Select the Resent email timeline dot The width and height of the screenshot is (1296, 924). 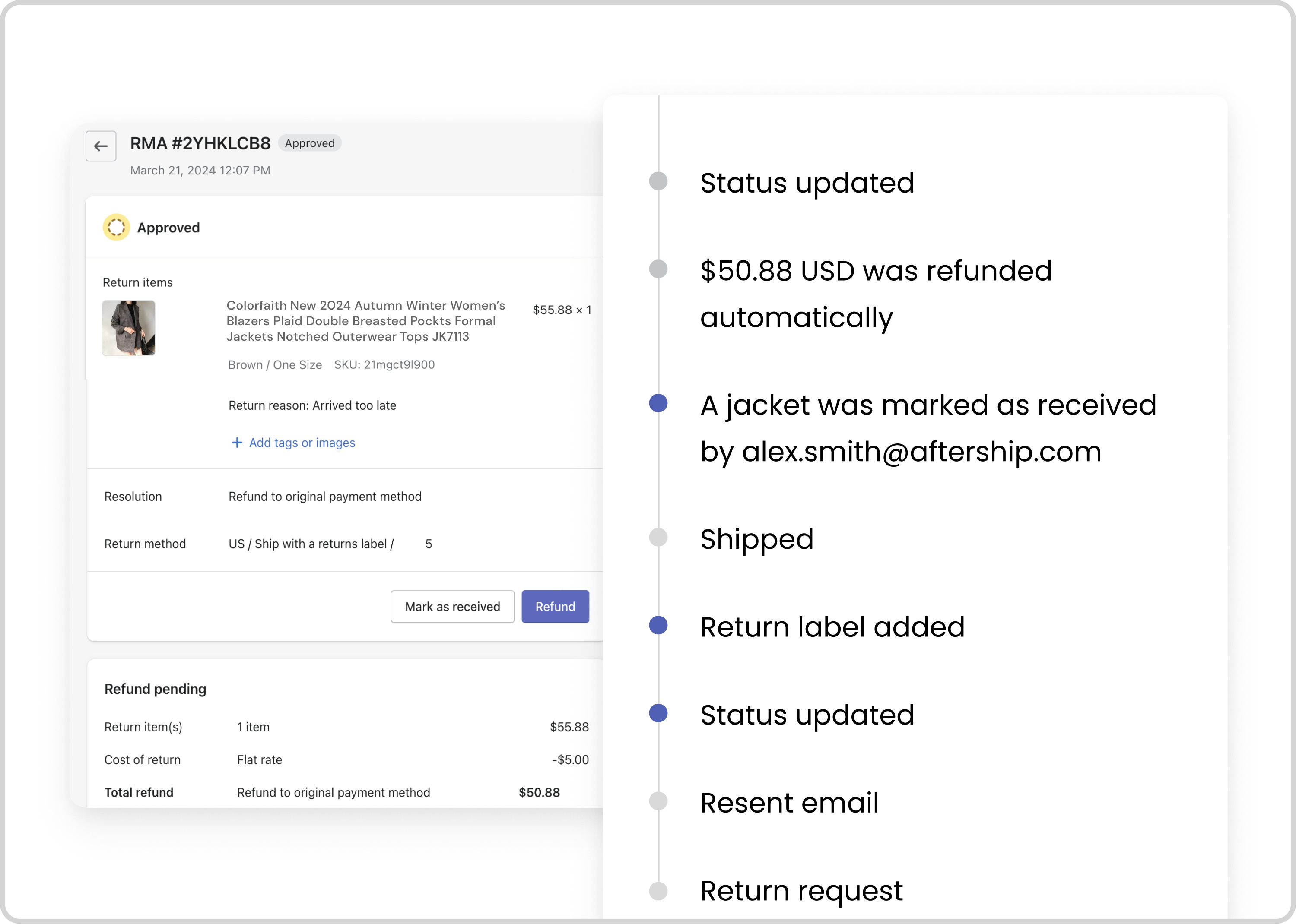pos(658,801)
